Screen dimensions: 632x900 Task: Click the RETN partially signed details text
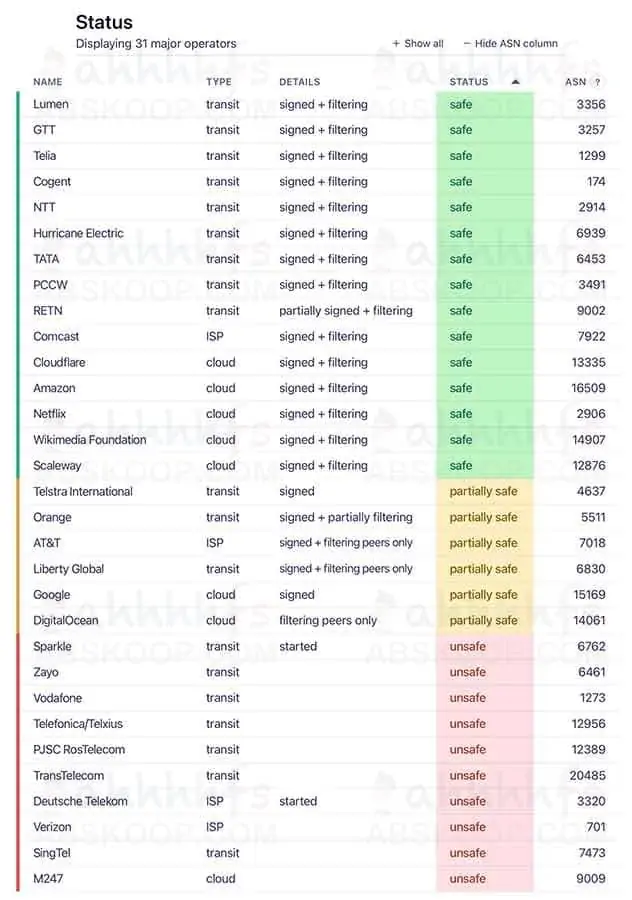click(346, 311)
